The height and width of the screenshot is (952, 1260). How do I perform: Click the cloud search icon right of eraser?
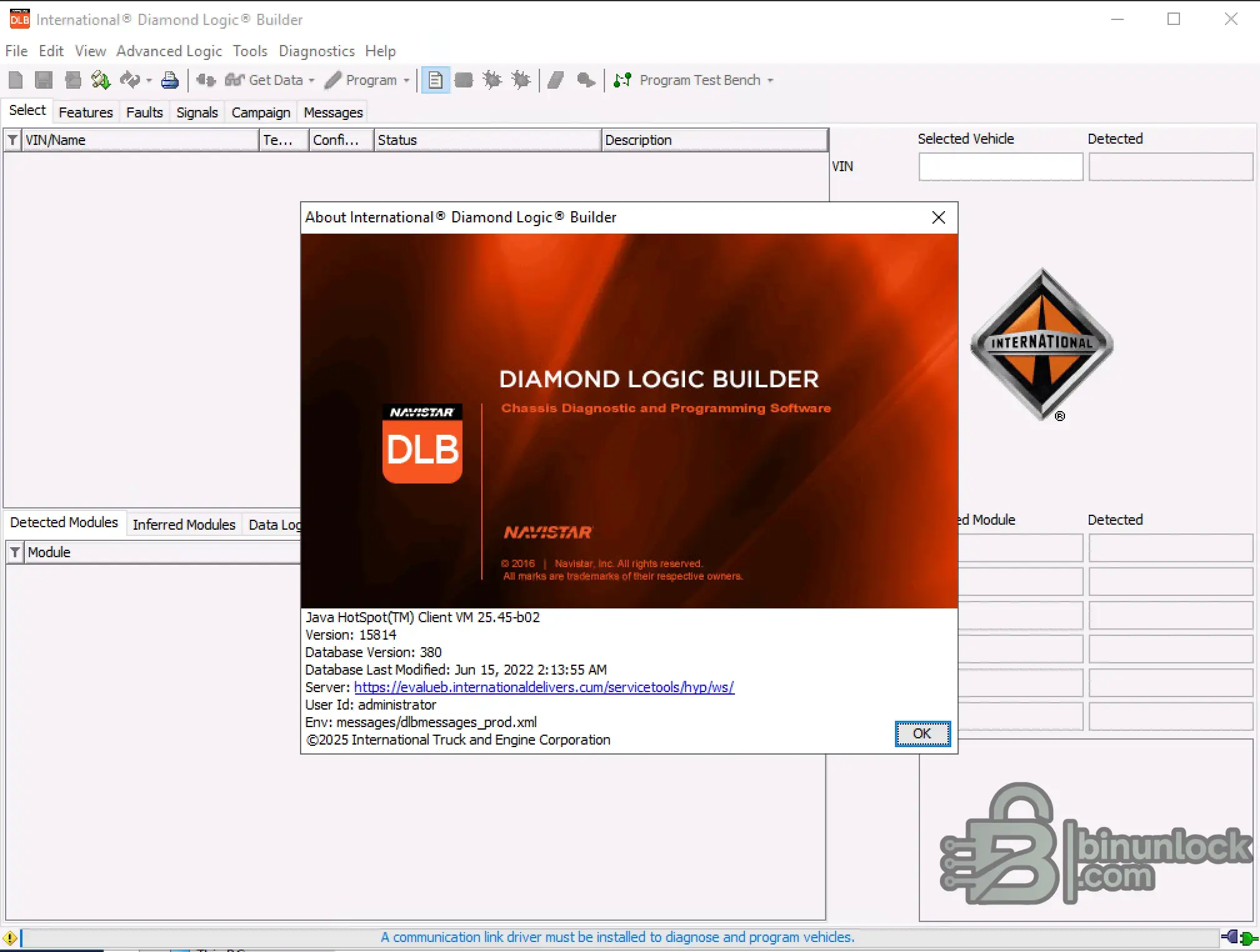586,80
